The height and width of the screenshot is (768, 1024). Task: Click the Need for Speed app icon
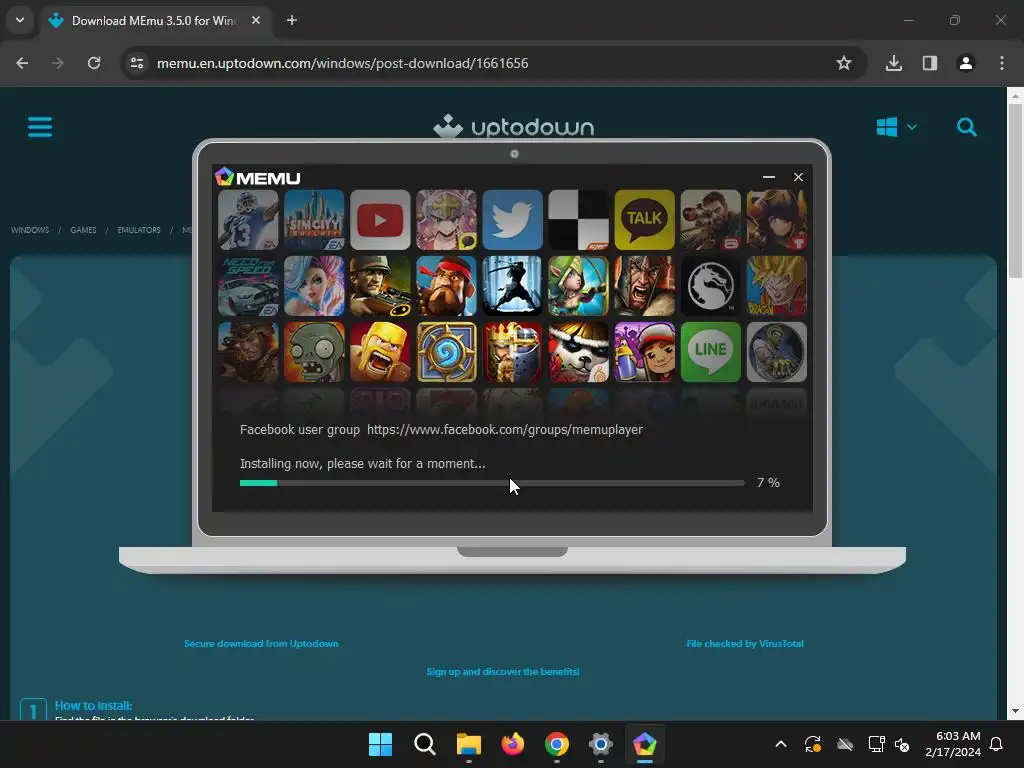tap(248, 286)
